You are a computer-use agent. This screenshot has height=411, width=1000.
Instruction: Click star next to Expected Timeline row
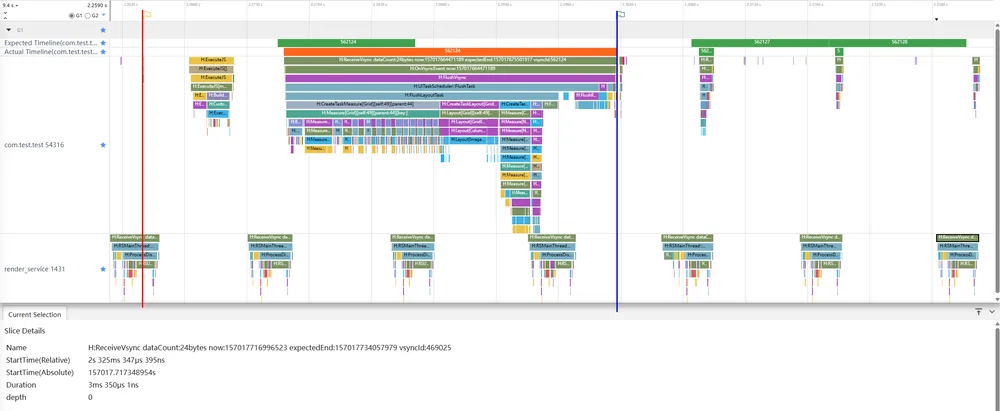pyautogui.click(x=103, y=43)
